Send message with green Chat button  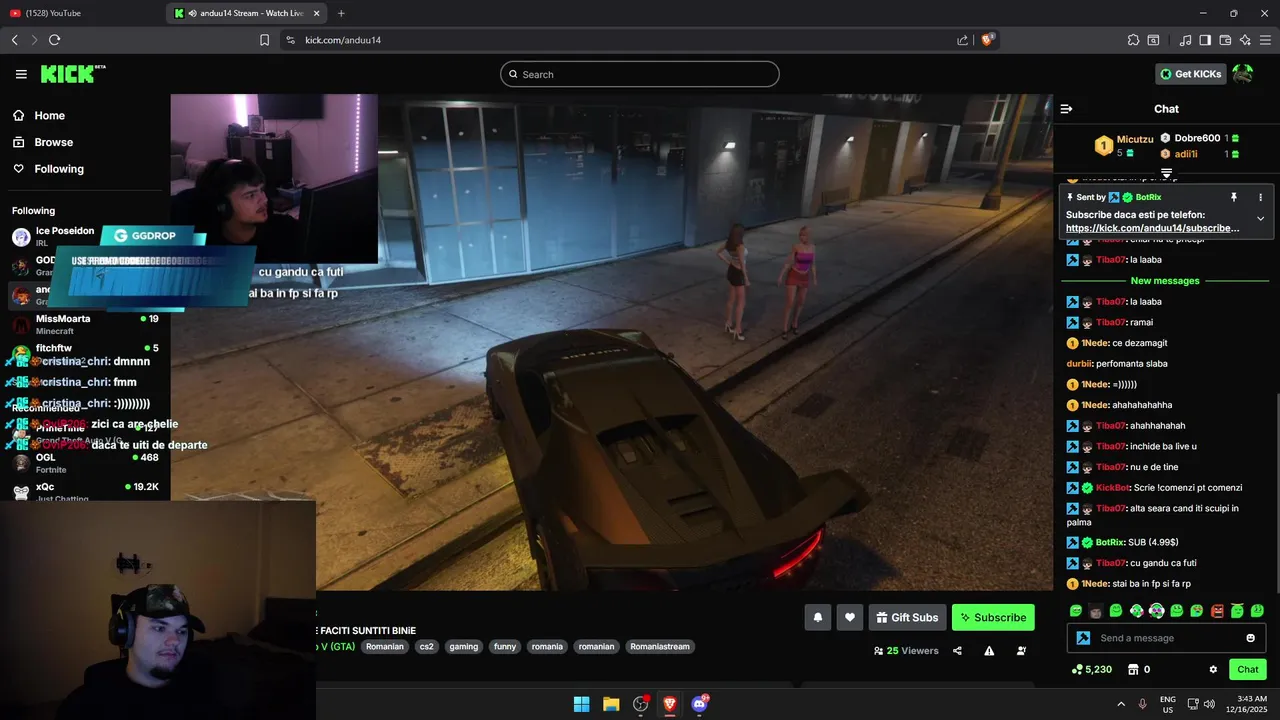tap(1248, 670)
